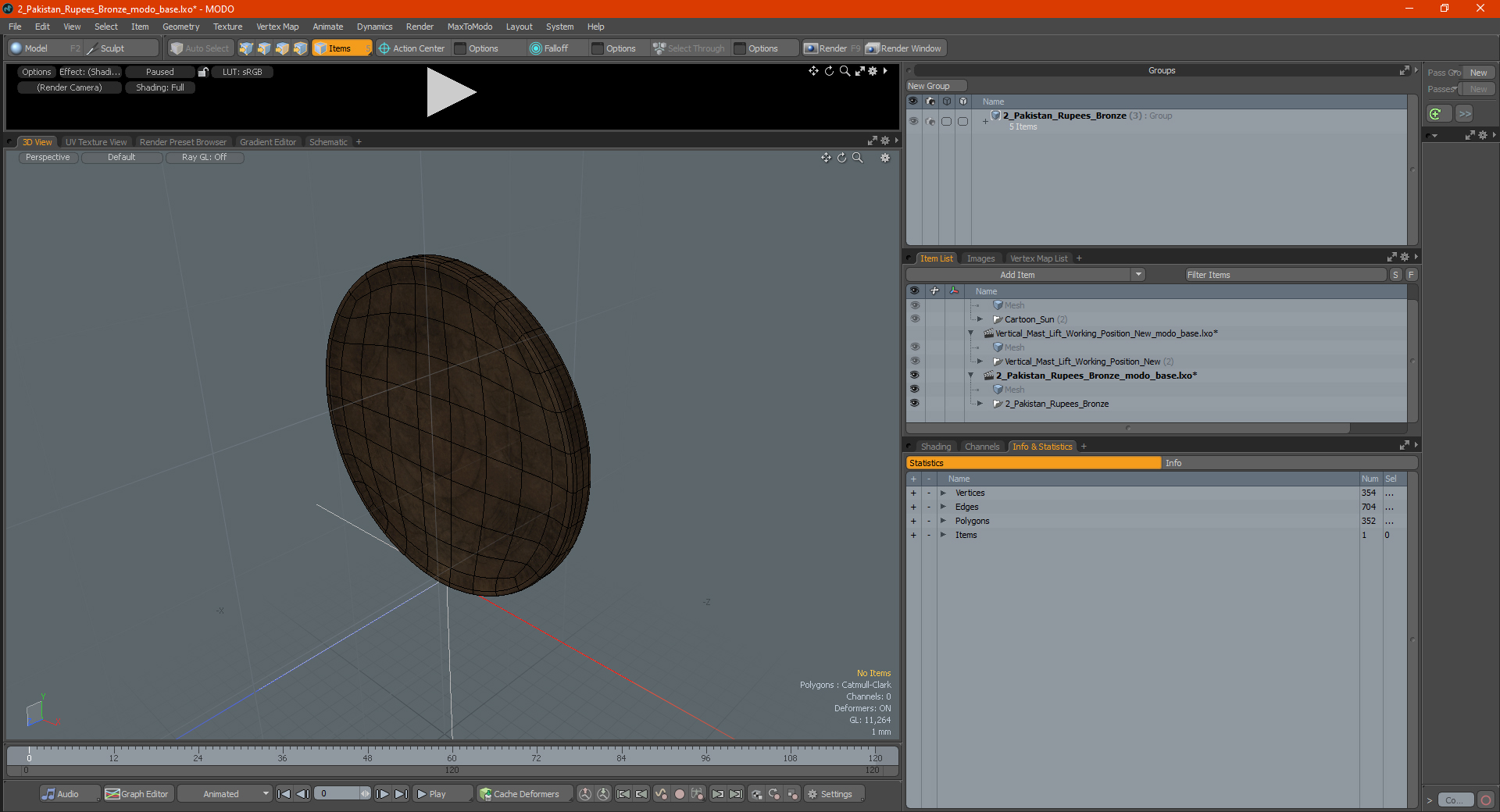Select Polygons selection mode icon
The width and height of the screenshot is (1500, 812).
[x=282, y=48]
